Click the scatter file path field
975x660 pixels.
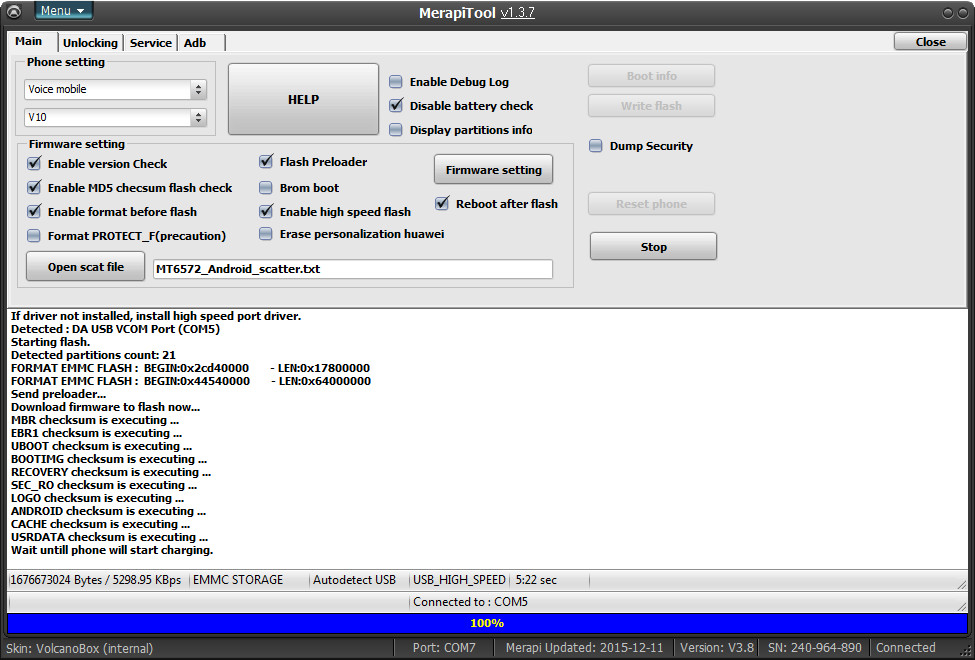tap(353, 269)
